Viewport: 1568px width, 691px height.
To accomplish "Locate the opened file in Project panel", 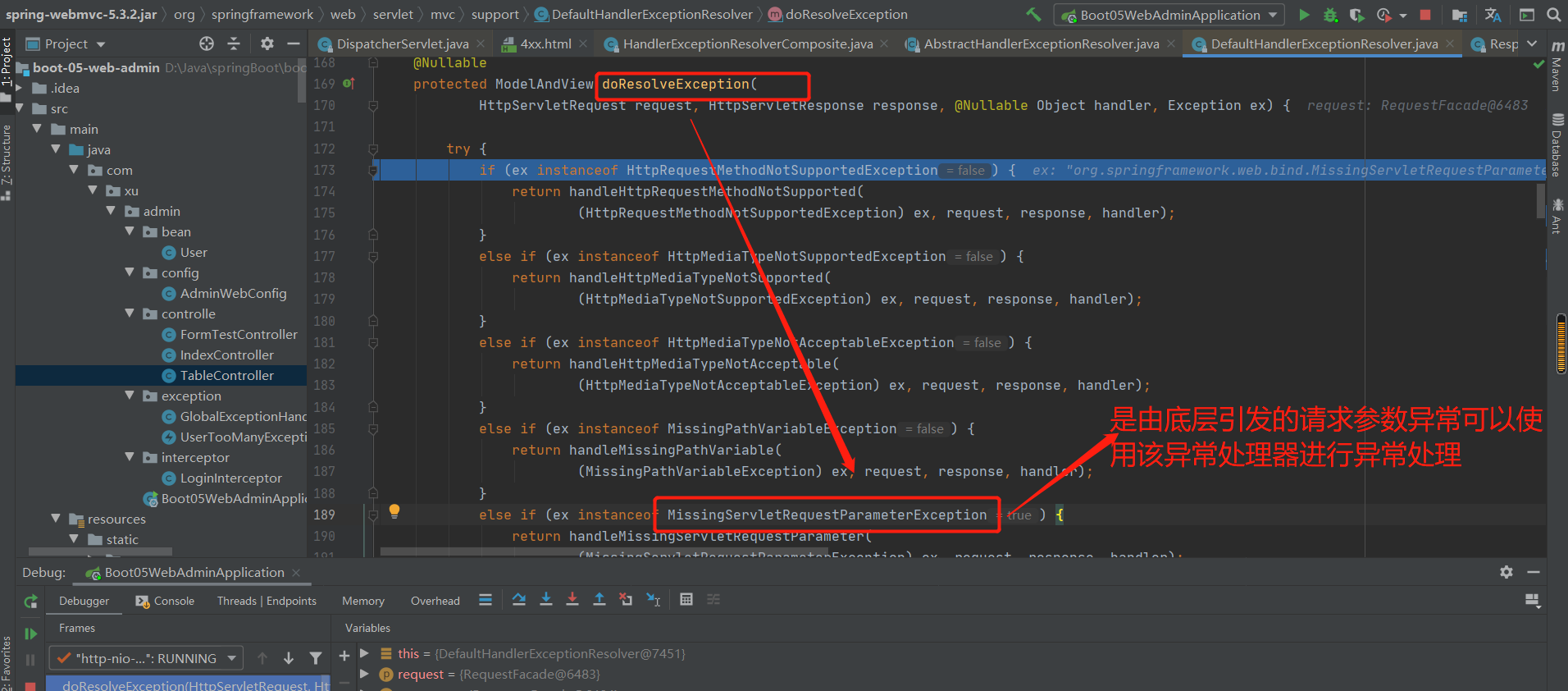I will tap(207, 43).
